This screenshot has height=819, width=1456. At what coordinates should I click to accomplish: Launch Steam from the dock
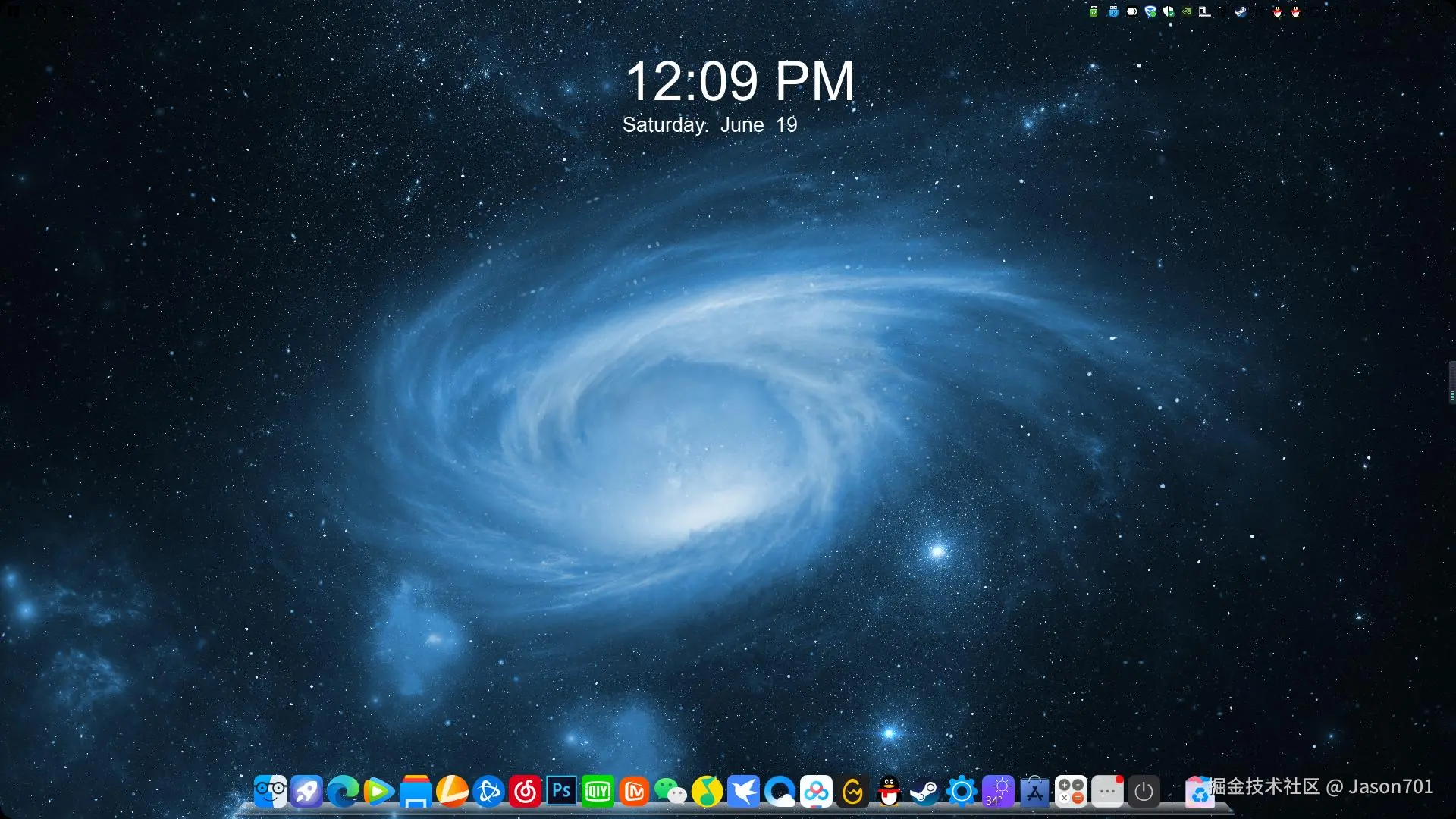click(x=924, y=792)
